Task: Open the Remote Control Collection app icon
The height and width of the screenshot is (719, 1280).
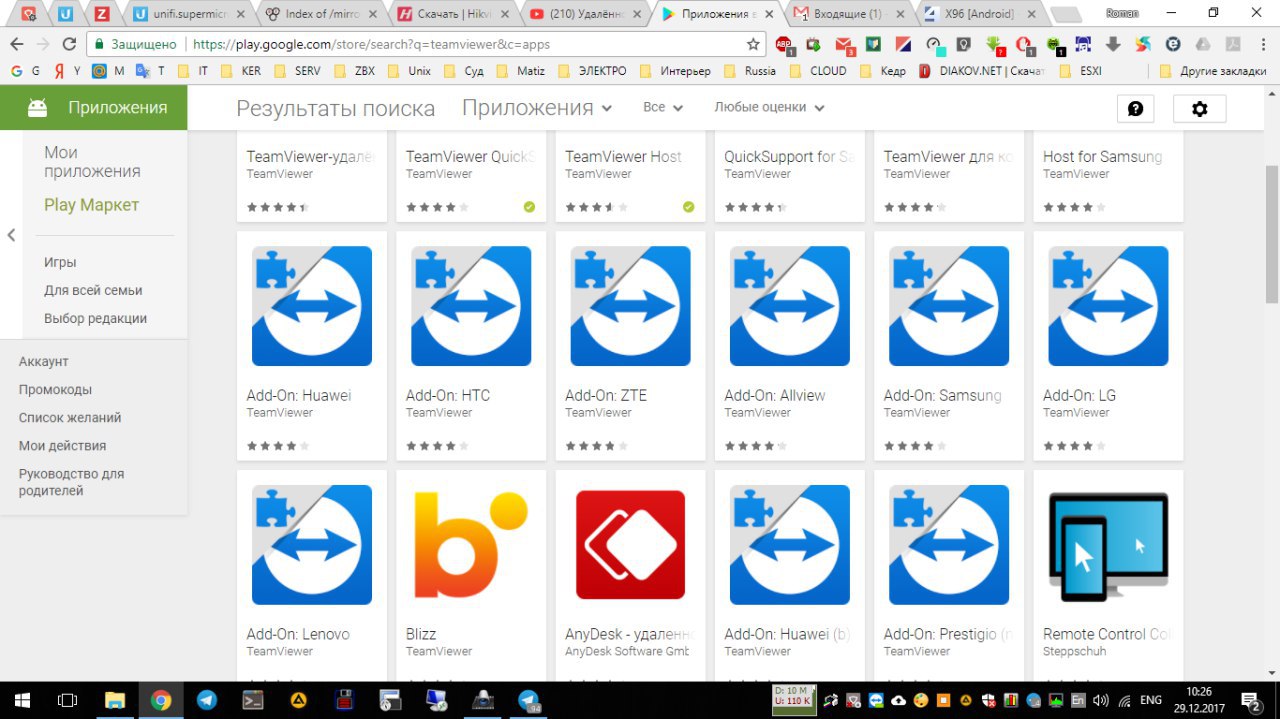Action: (x=1108, y=545)
